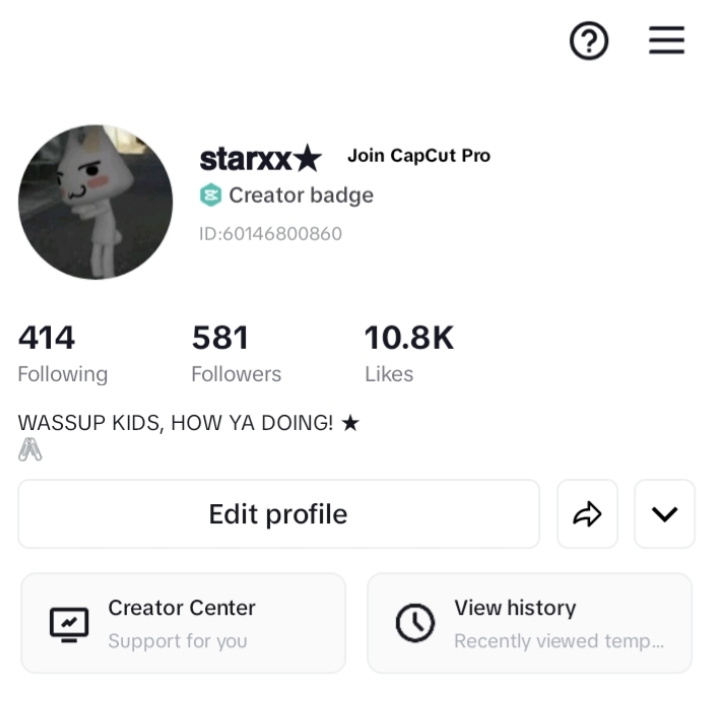Tap the teal Creator badge icon
This screenshot has height=720, width=720.
point(211,195)
